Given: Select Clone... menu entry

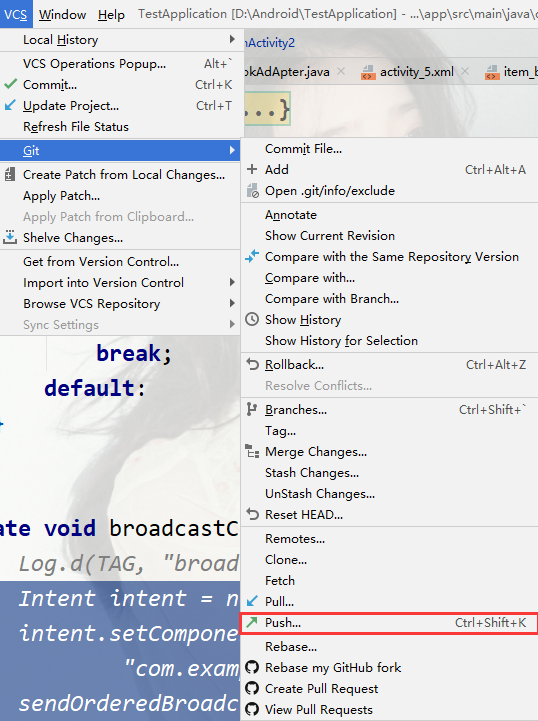Looking at the screenshot, I should click(389, 560).
